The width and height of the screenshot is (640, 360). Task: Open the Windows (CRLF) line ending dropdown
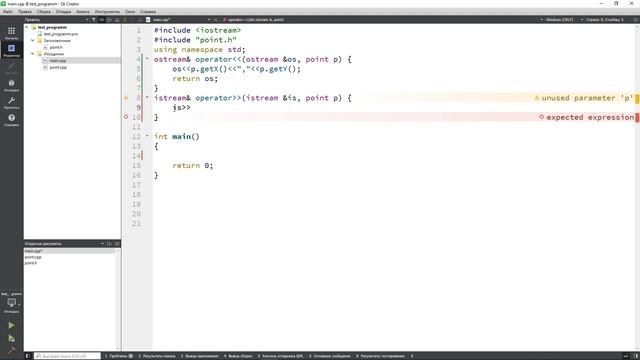point(557,20)
